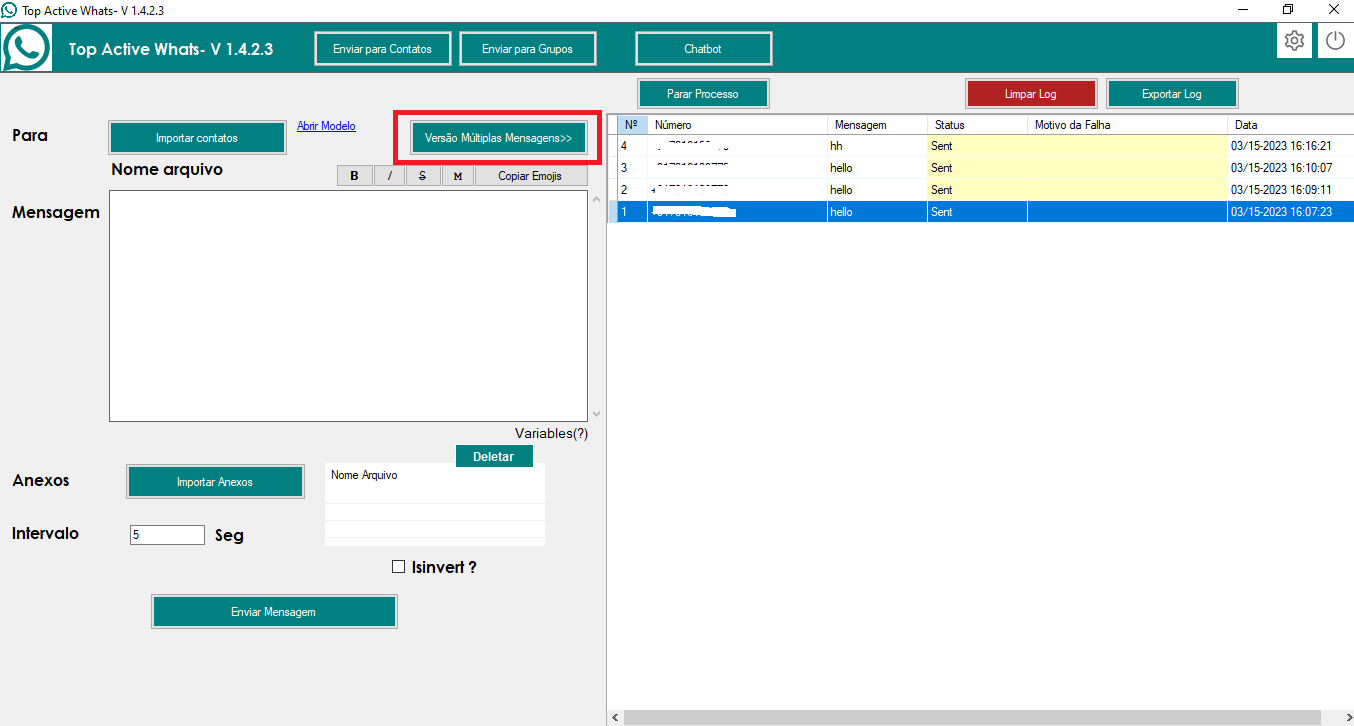Viewport: 1354px width, 726px height.
Task: Open the settings gear icon
Action: pyautogui.click(x=1295, y=41)
